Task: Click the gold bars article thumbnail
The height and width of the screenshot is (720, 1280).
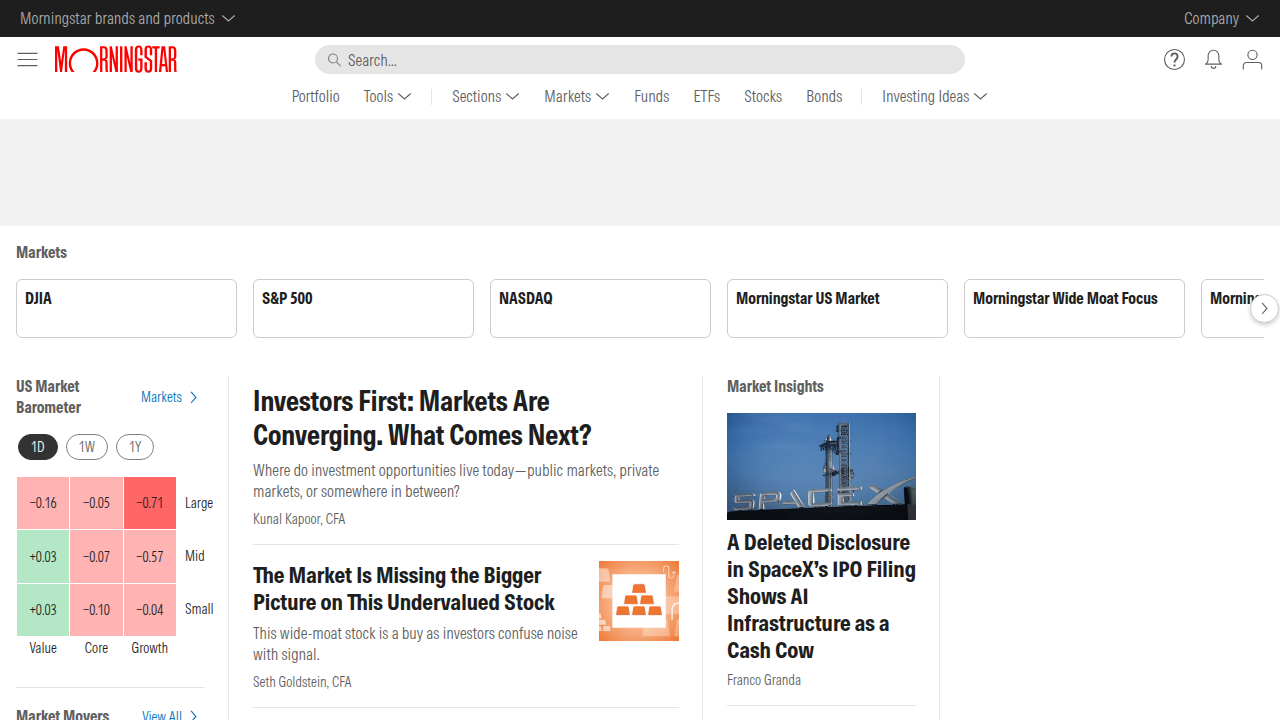Action: 639,601
